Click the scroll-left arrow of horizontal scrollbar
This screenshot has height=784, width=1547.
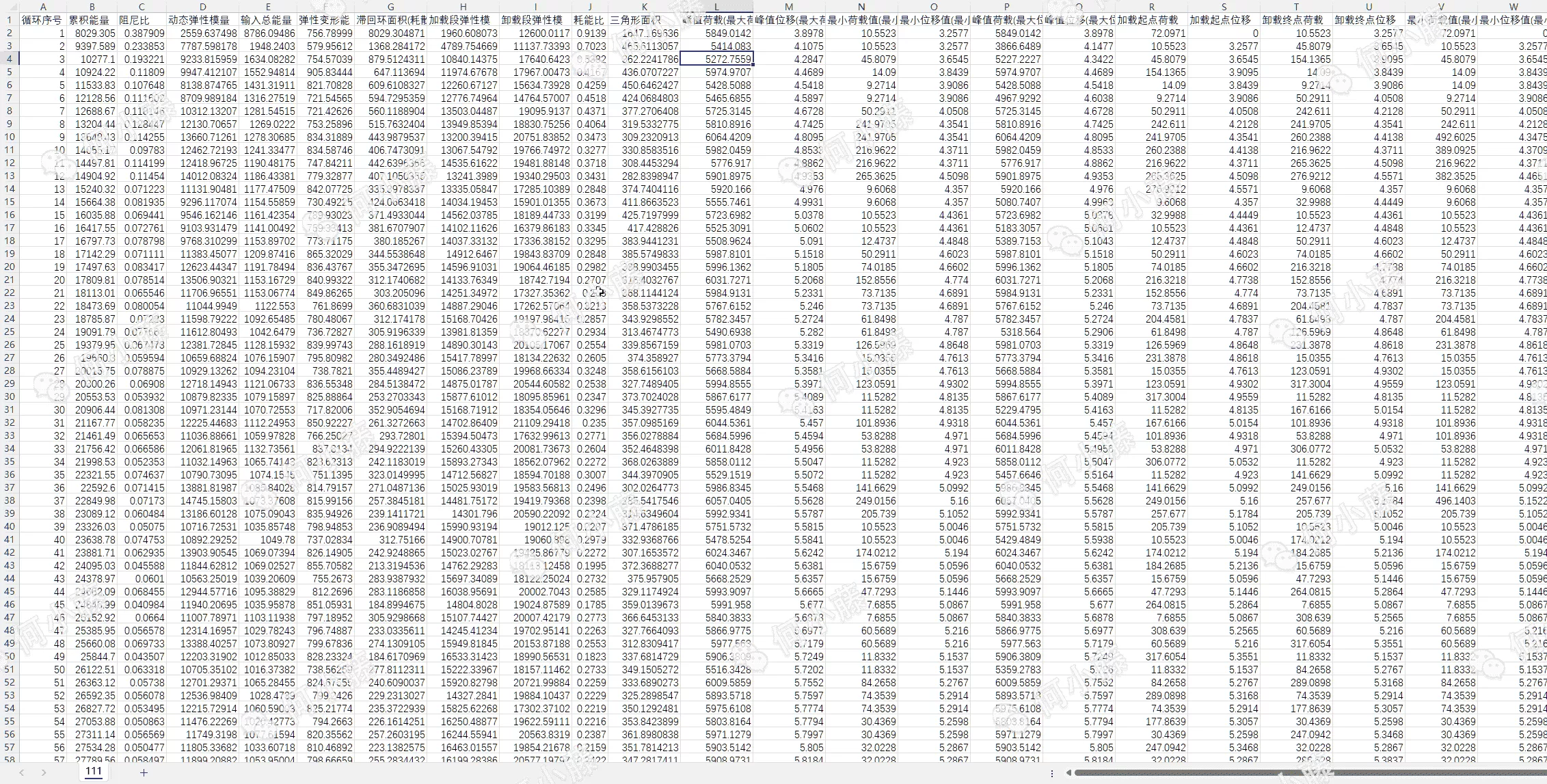tap(1068, 773)
